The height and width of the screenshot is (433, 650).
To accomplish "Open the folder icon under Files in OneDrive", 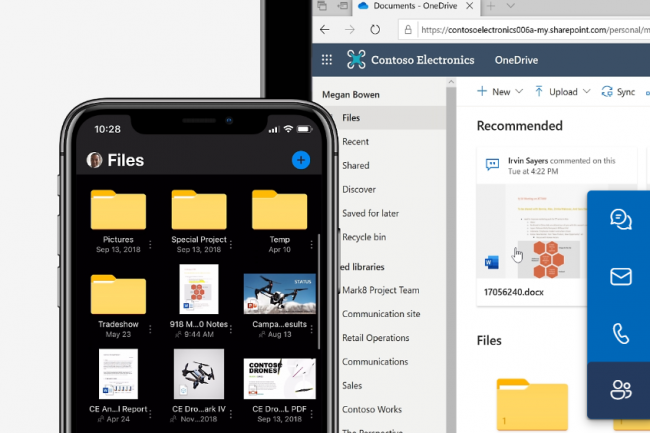I will (x=532, y=404).
